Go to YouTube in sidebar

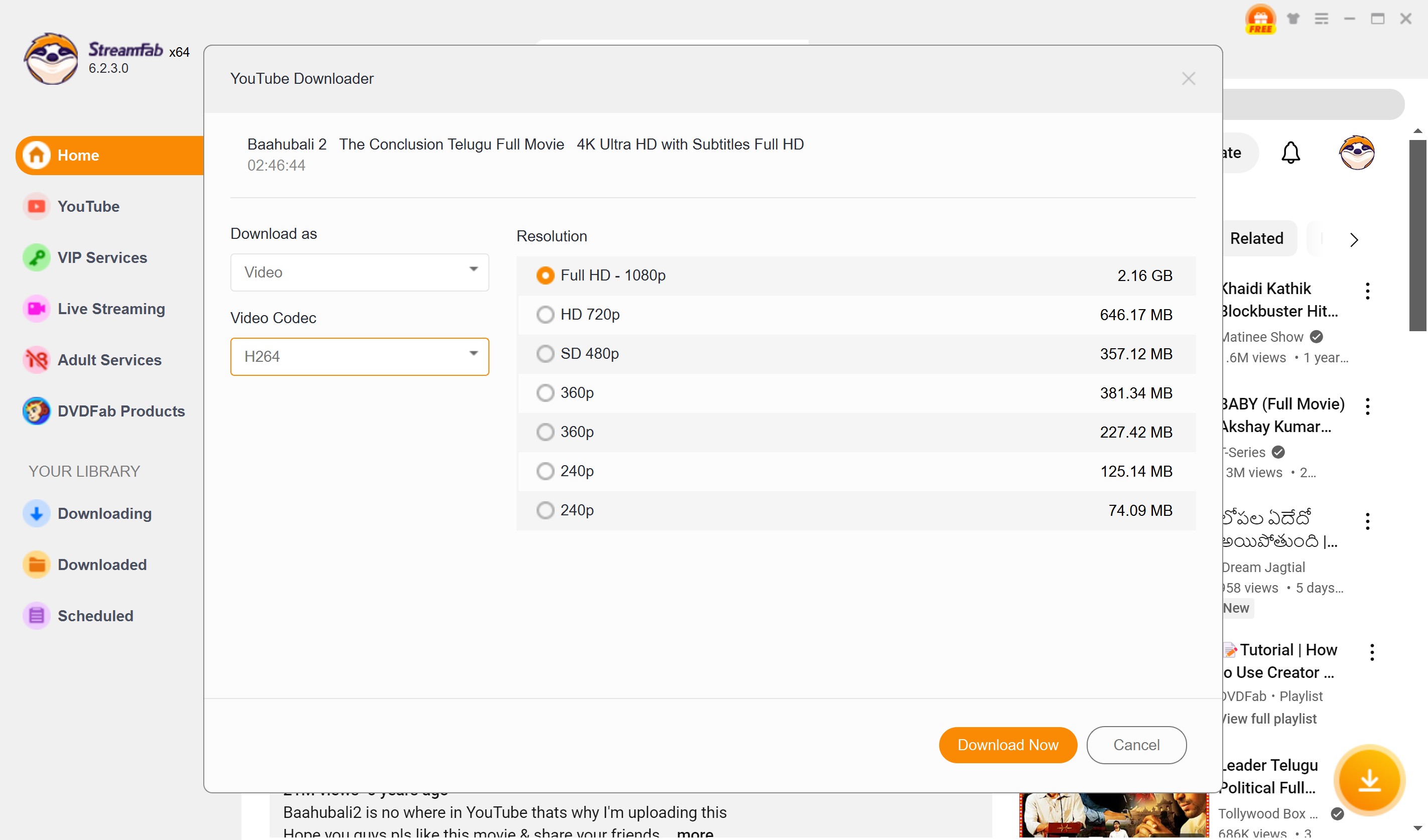tap(88, 206)
